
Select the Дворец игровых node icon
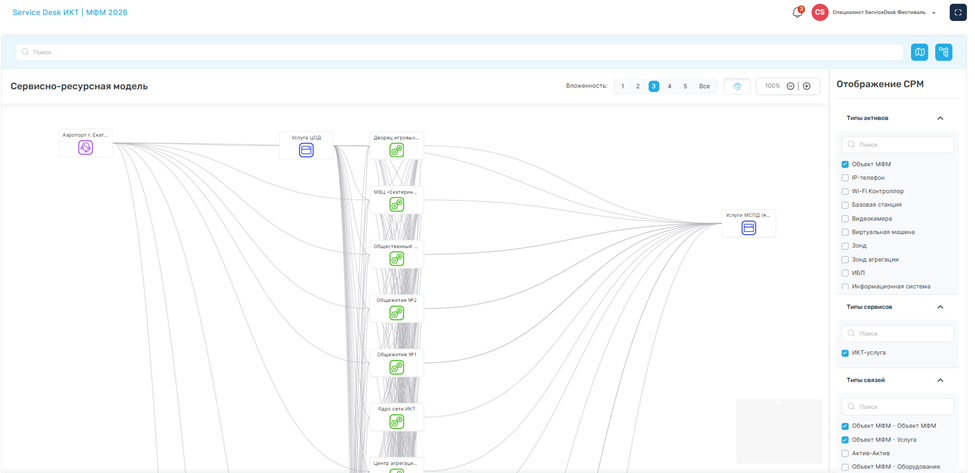[x=397, y=150]
